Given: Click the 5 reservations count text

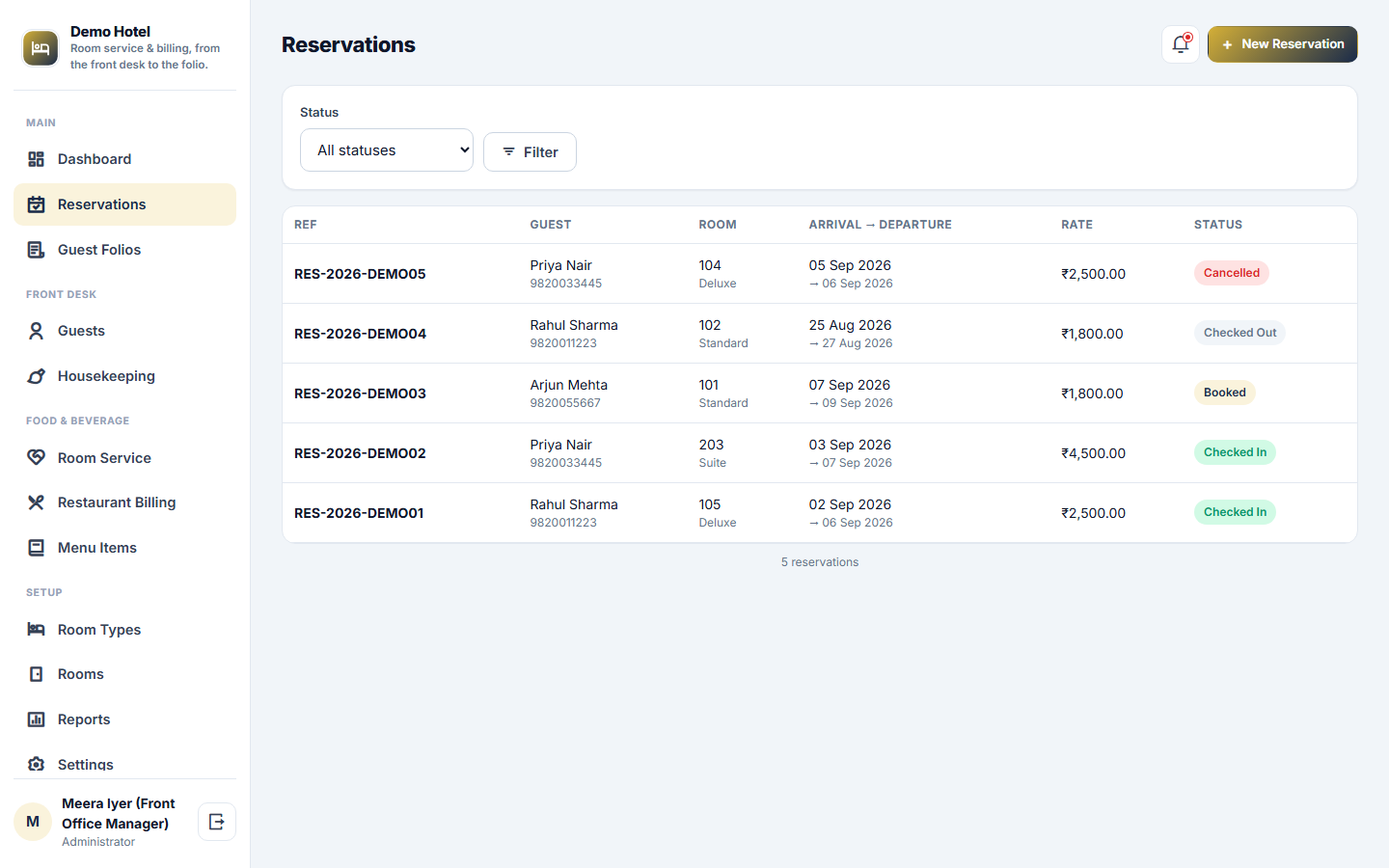Looking at the screenshot, I should click(x=820, y=562).
